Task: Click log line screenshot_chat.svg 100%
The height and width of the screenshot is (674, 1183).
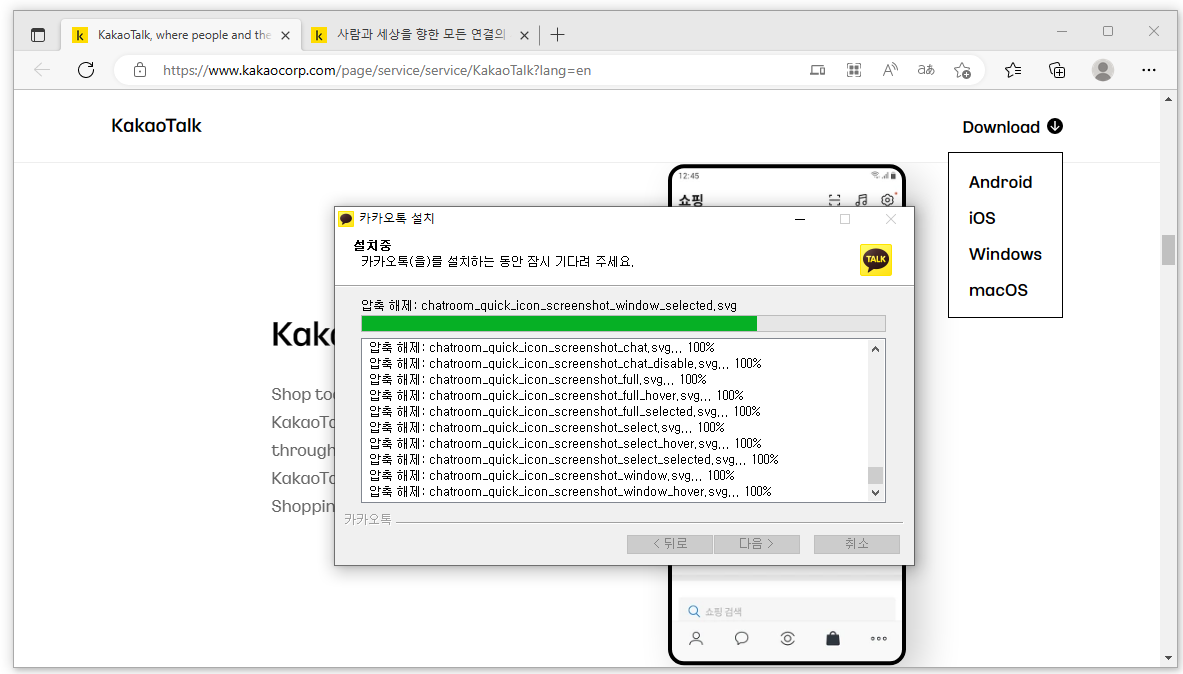Action: tap(542, 347)
